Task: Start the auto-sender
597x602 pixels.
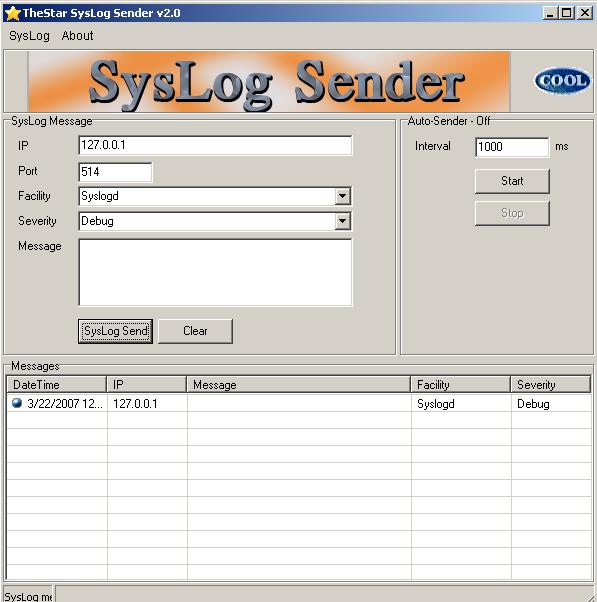Action: coord(512,181)
